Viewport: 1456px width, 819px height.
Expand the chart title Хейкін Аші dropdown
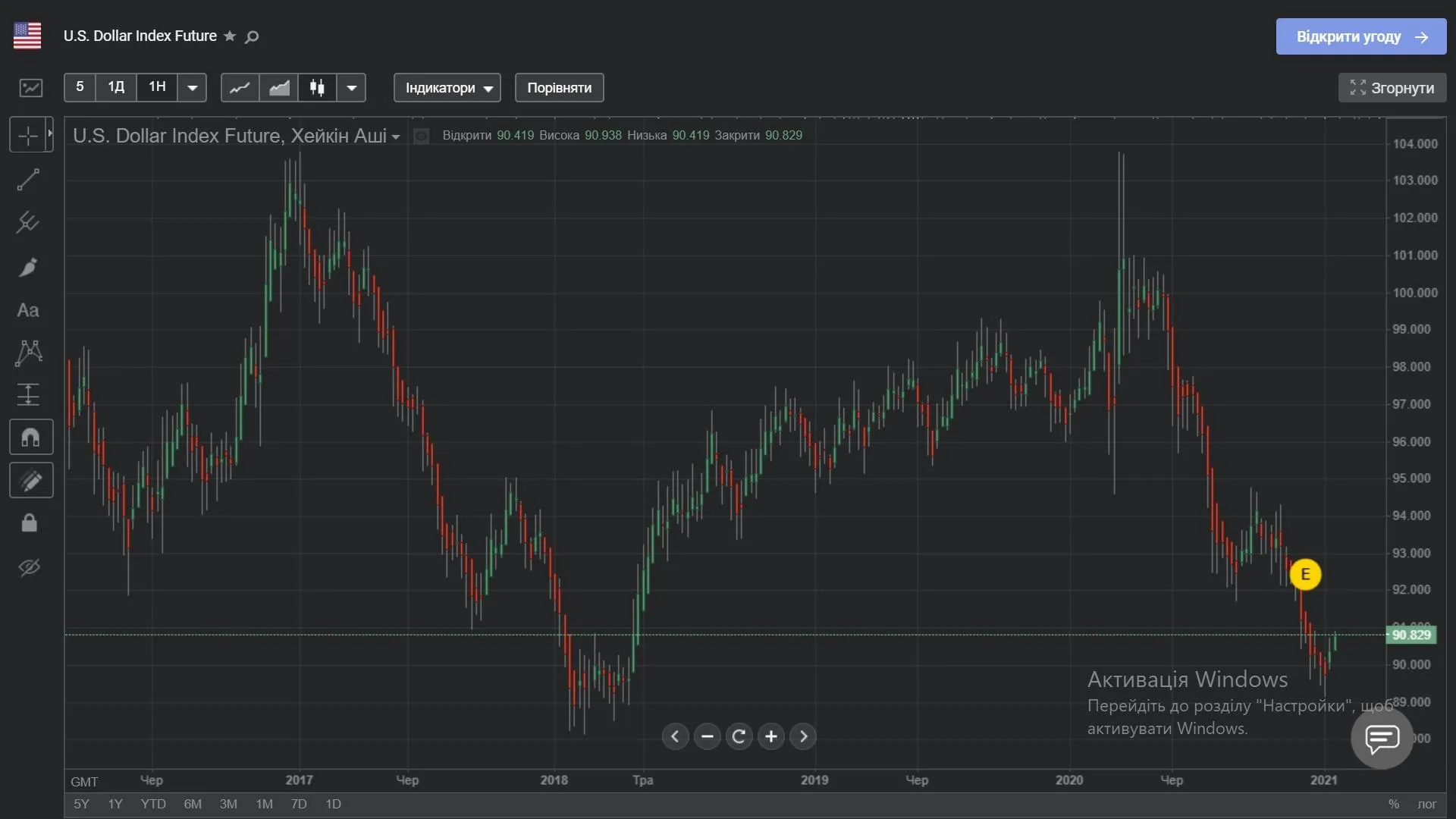[x=395, y=137]
